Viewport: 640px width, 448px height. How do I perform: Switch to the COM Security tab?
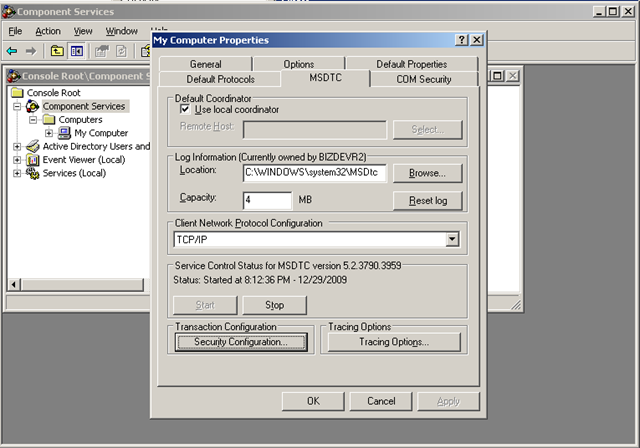point(424,79)
